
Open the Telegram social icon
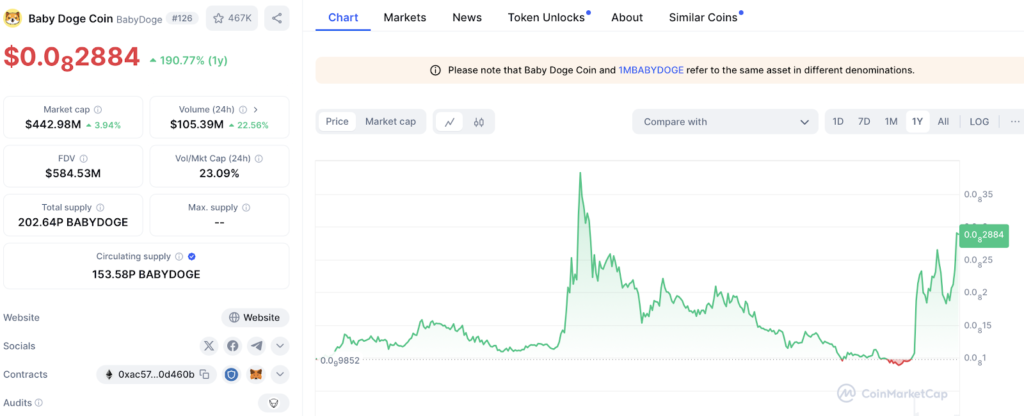pos(257,346)
